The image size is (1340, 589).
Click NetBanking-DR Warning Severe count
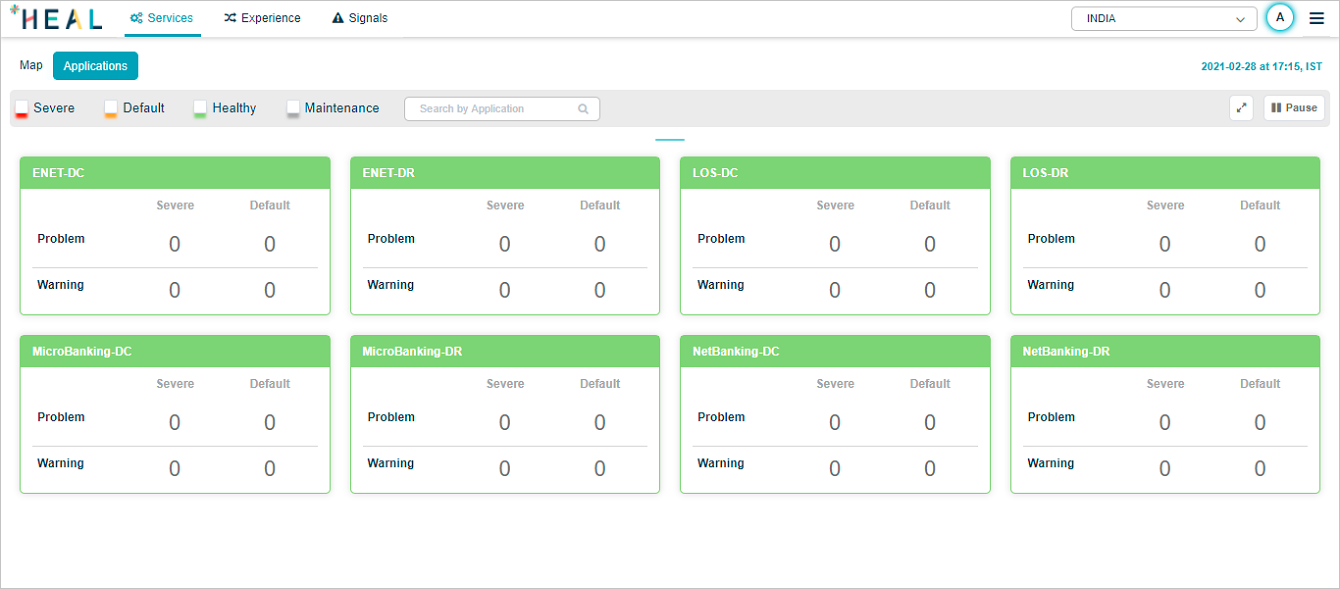point(1165,468)
